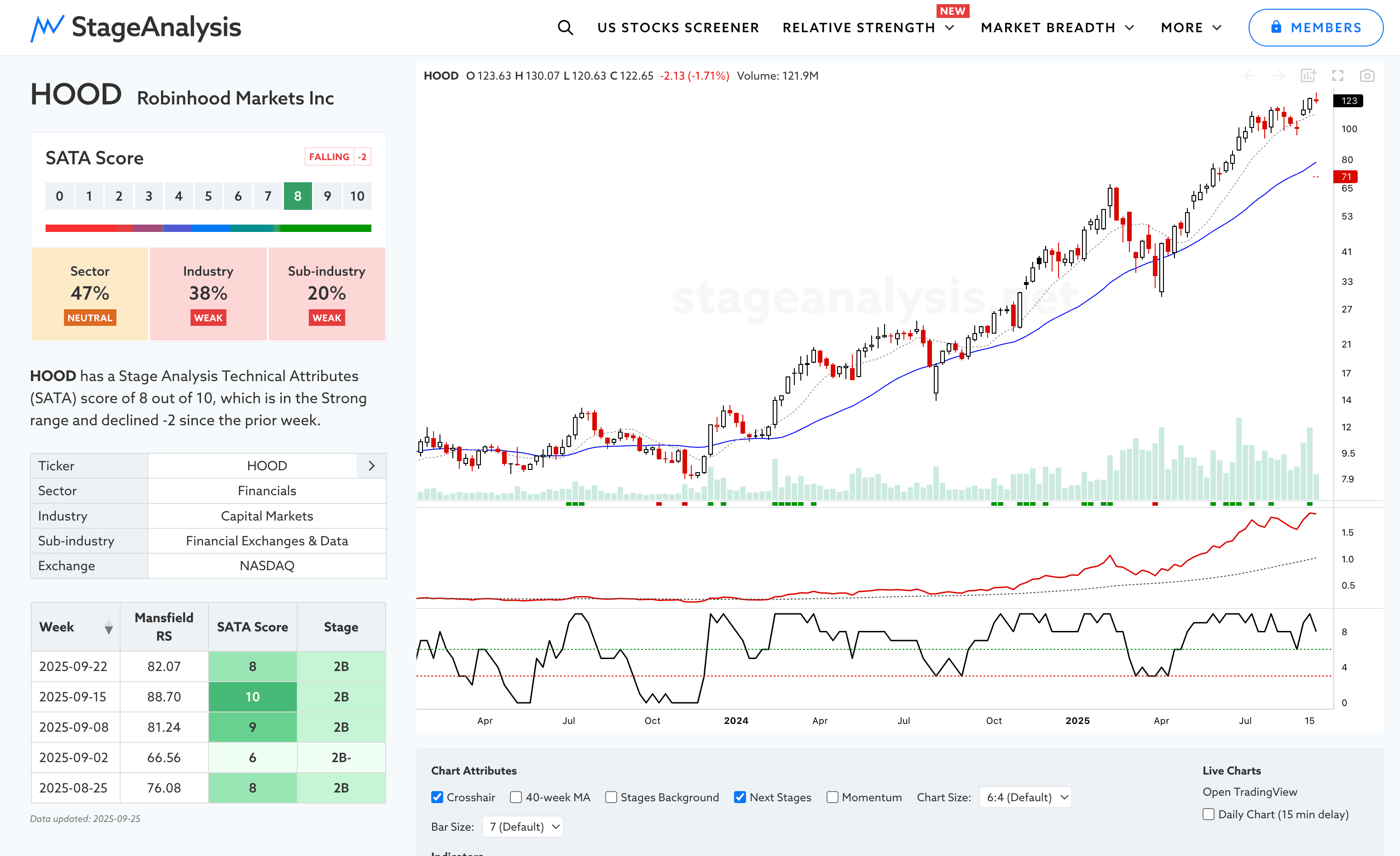Image resolution: width=1400 pixels, height=856 pixels.
Task: Click the NASDAQ exchange cell
Action: (x=267, y=566)
